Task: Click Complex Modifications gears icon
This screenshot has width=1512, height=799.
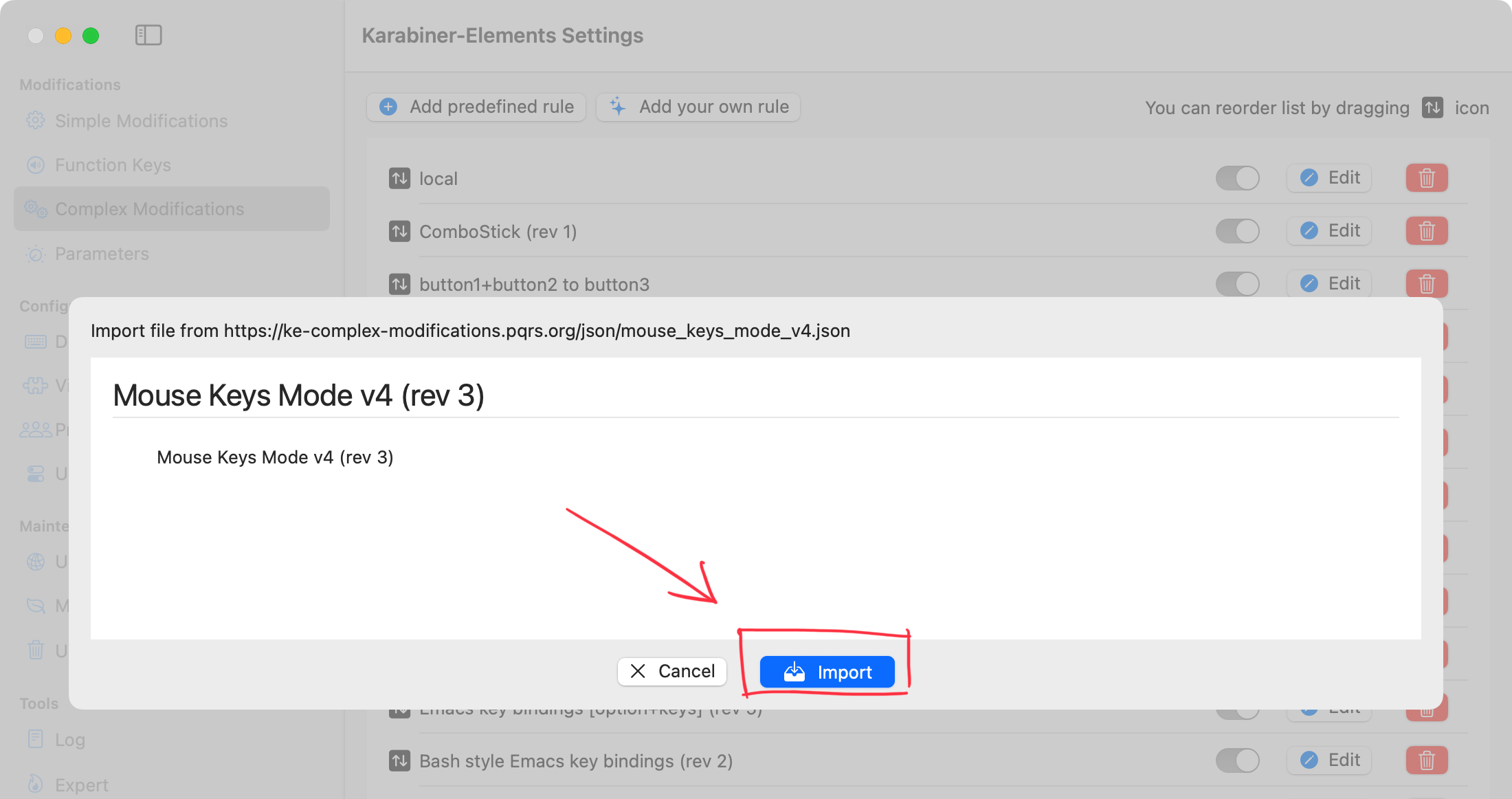Action: tap(36, 208)
